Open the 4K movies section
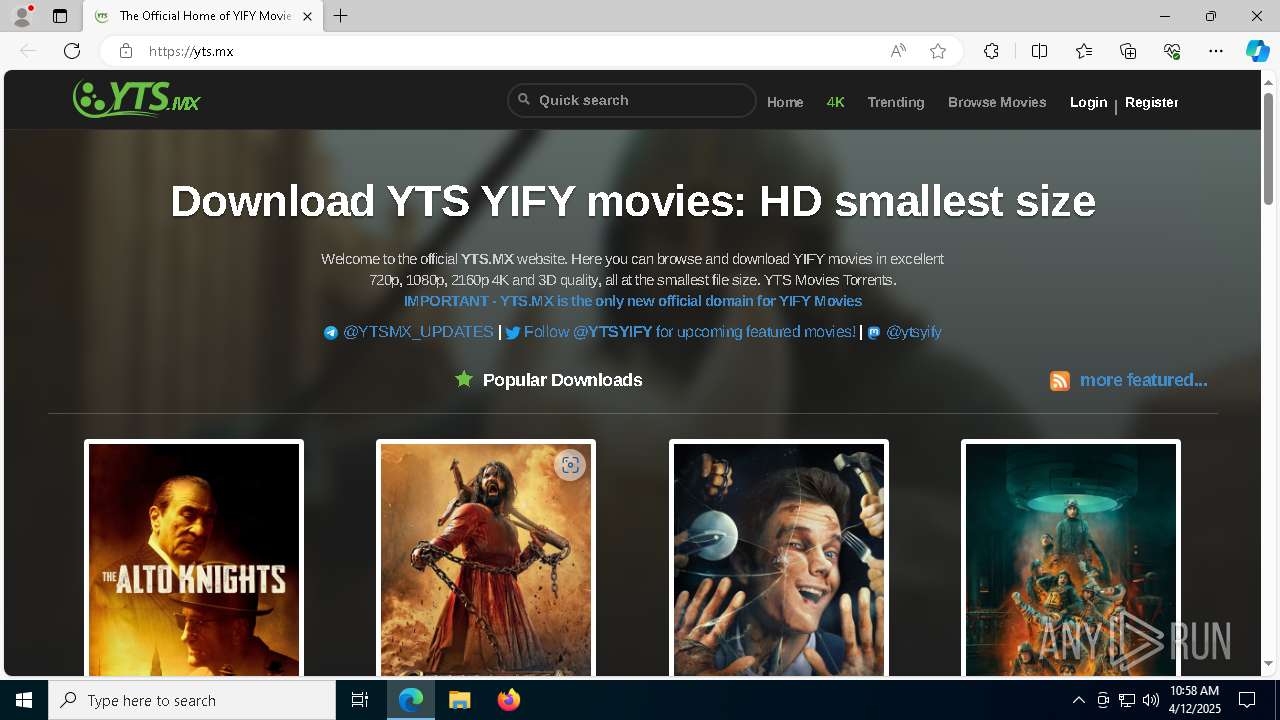The height and width of the screenshot is (720, 1280). tap(836, 102)
